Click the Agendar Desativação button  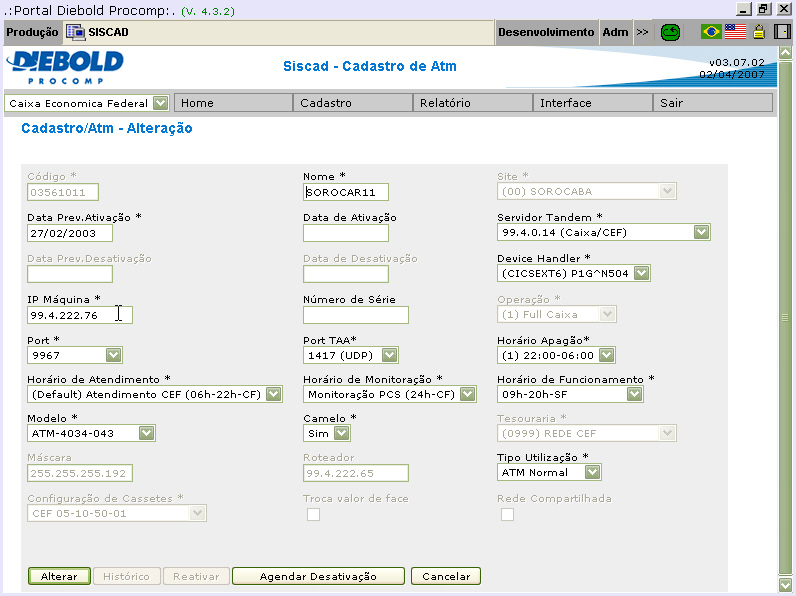[318, 576]
